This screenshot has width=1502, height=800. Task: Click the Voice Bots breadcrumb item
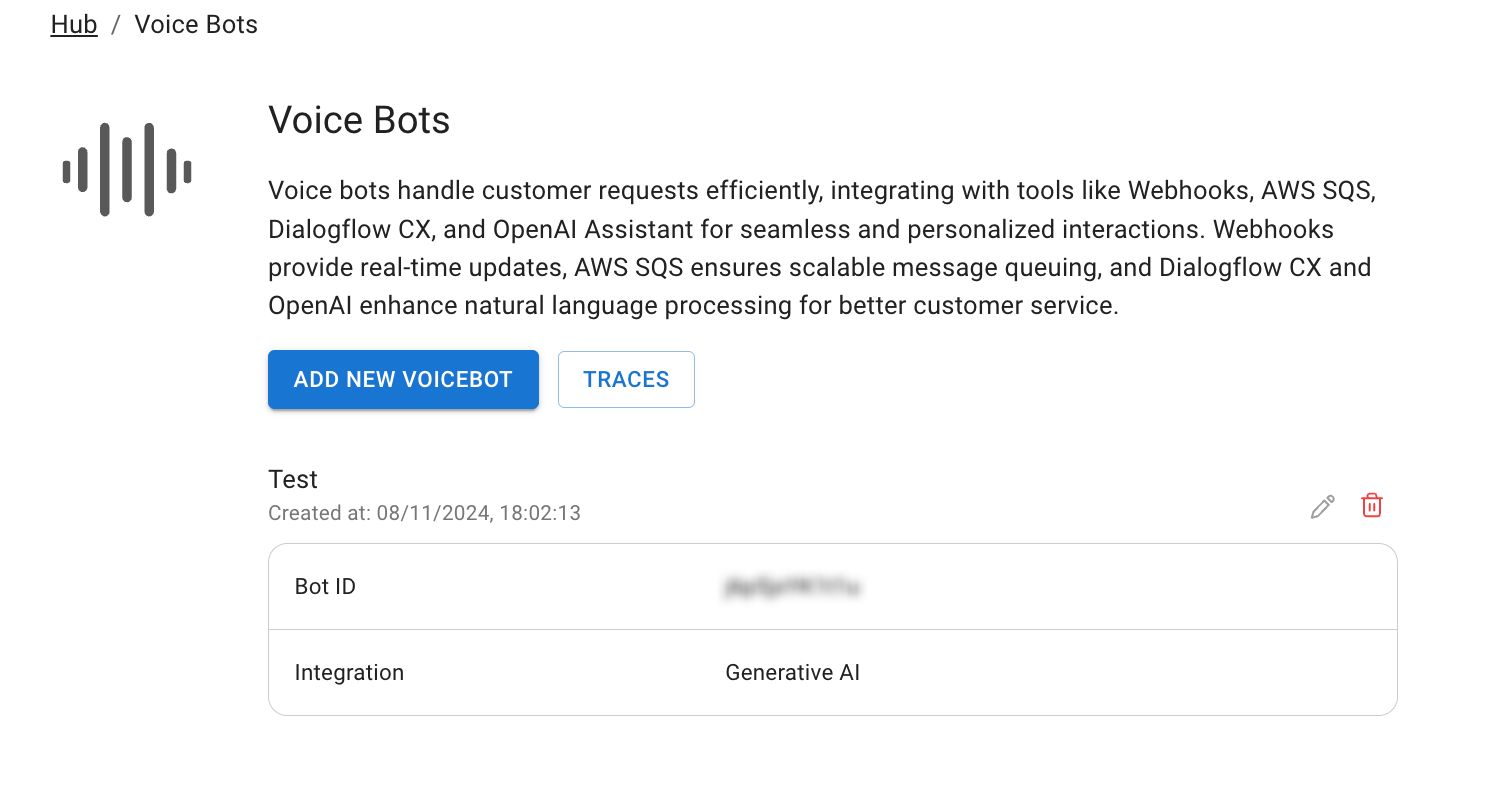point(195,24)
